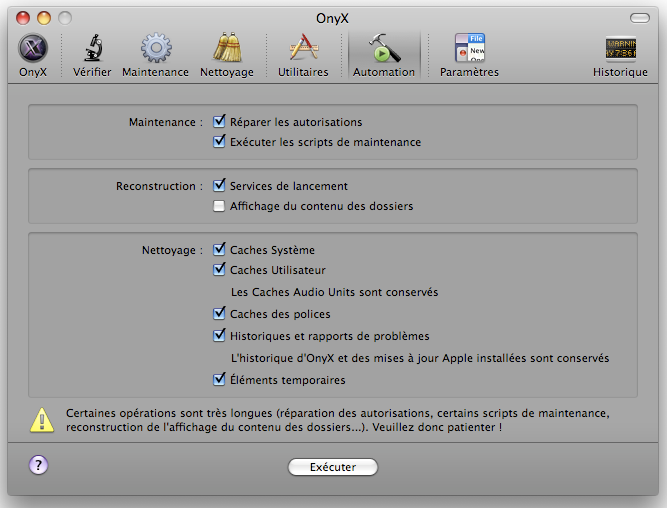Open the Nettoyage broom icon

[x=227, y=48]
